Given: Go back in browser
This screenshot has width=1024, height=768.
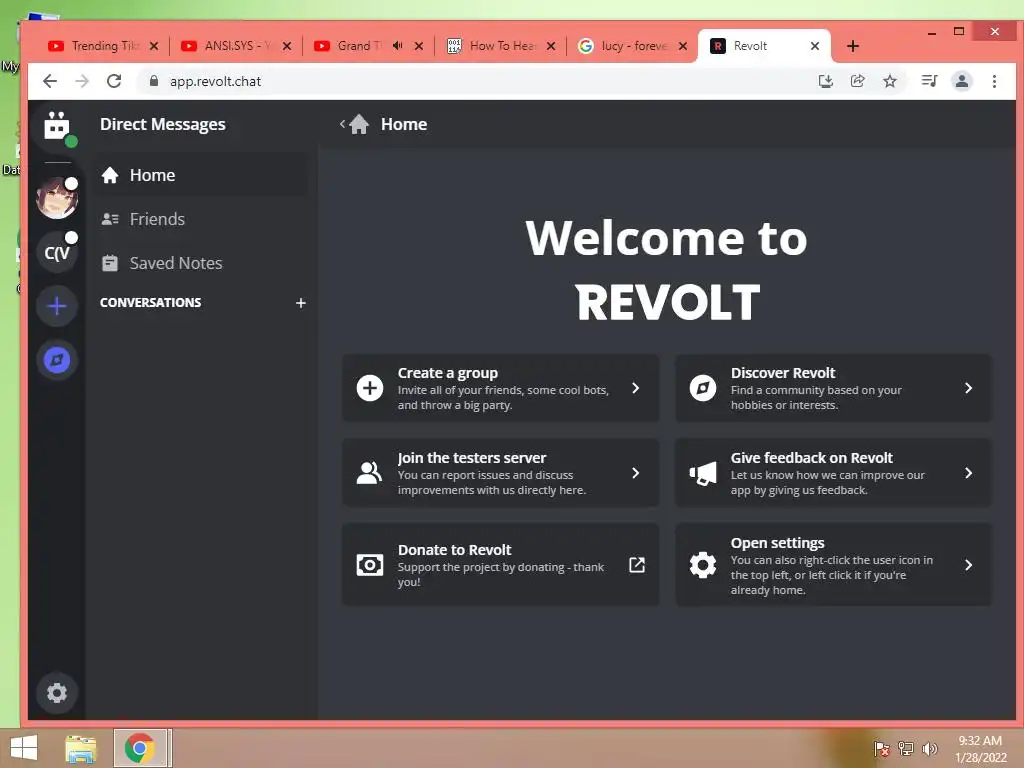Looking at the screenshot, I should (50, 81).
